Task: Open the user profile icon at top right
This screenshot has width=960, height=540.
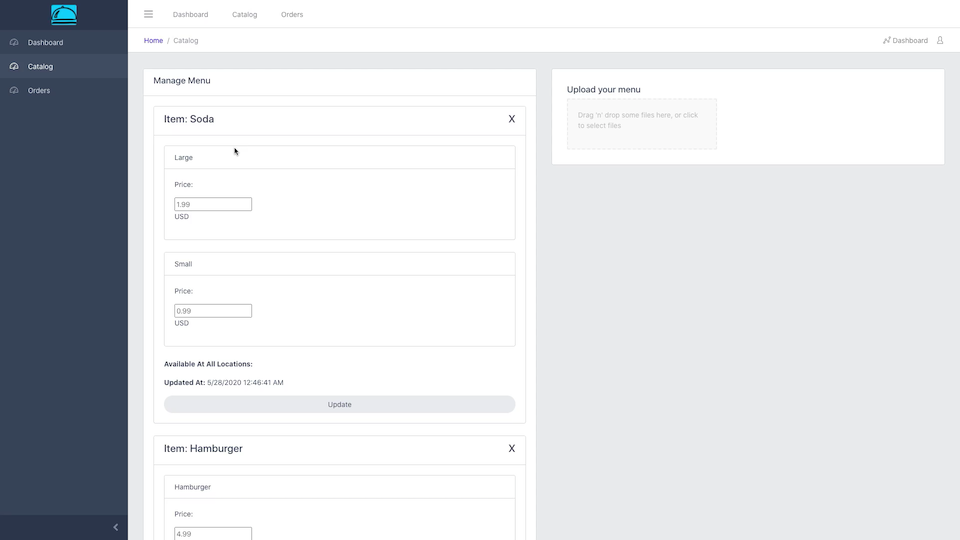Action: tap(940, 40)
